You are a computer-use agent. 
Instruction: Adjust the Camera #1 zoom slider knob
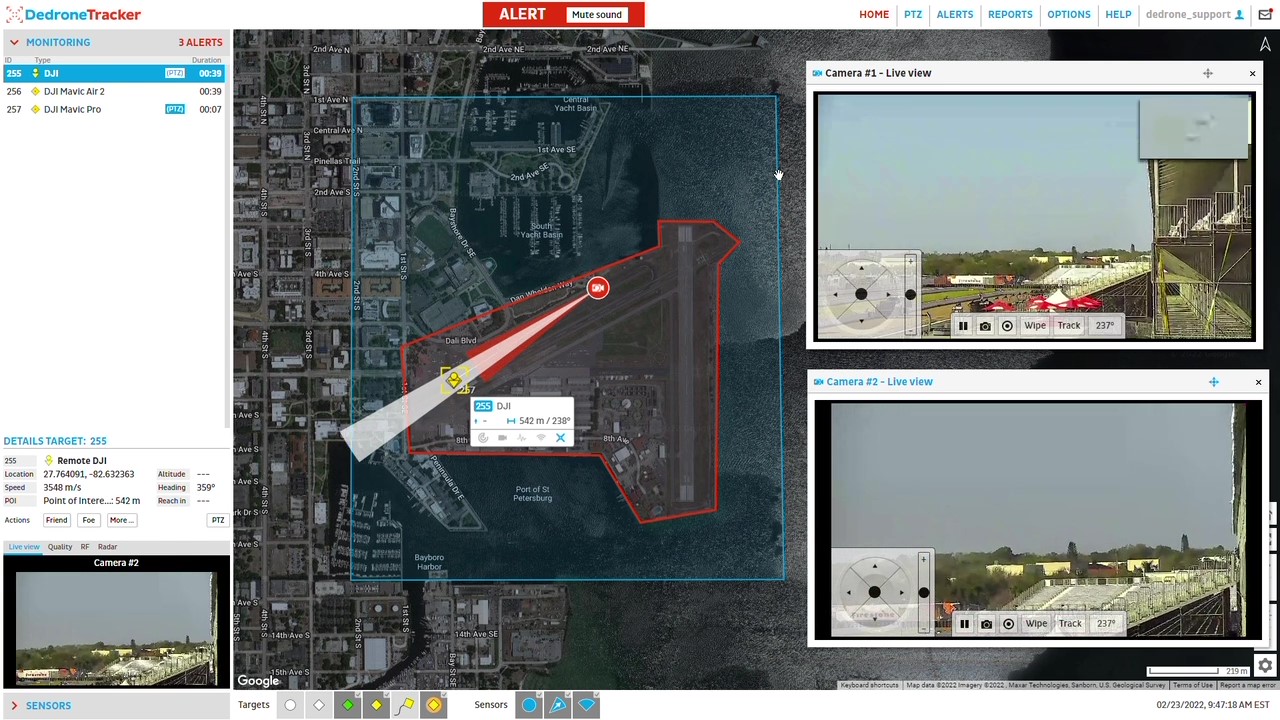910,294
